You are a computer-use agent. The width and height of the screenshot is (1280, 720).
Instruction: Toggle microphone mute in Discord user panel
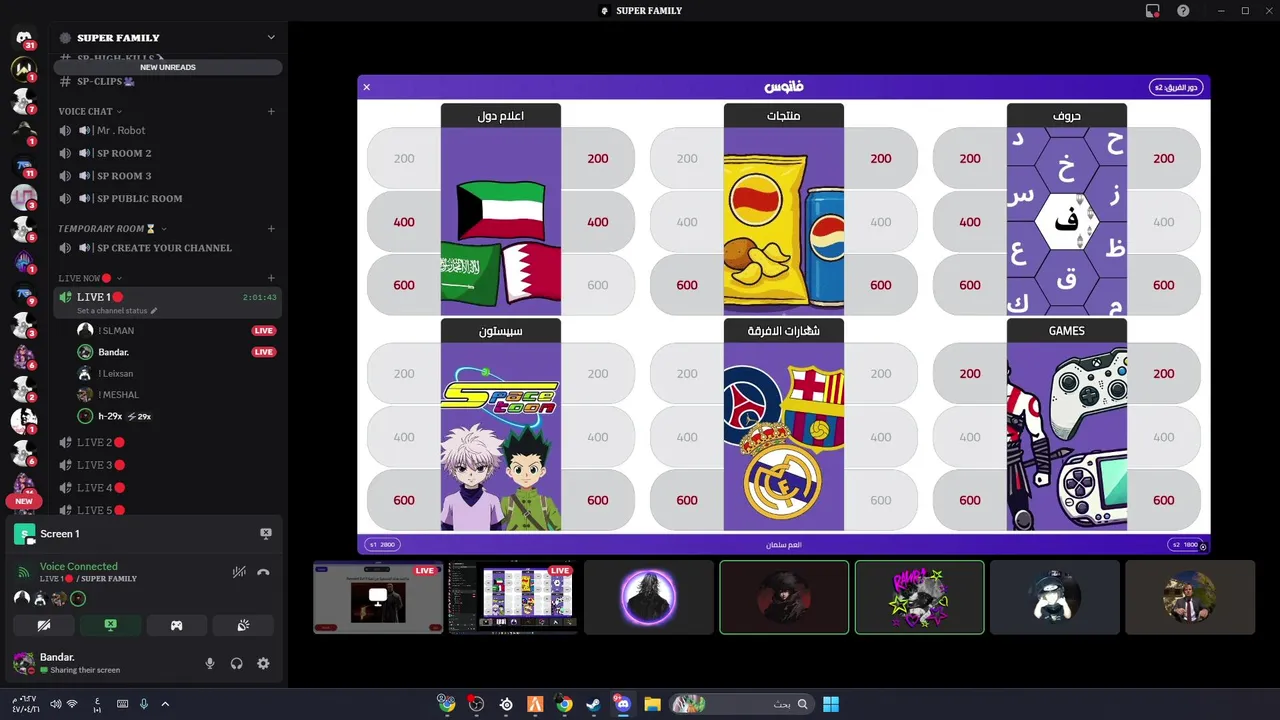click(x=210, y=663)
